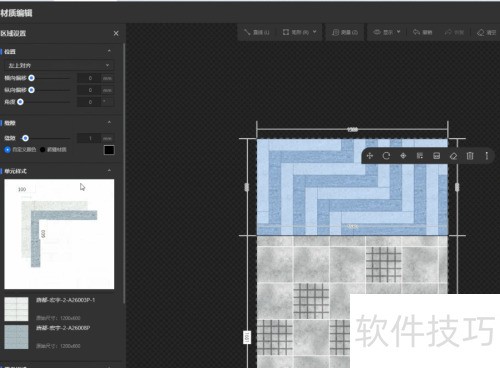Click the clear eraser toolbar button
The image size is (500, 368).
coord(486,32)
